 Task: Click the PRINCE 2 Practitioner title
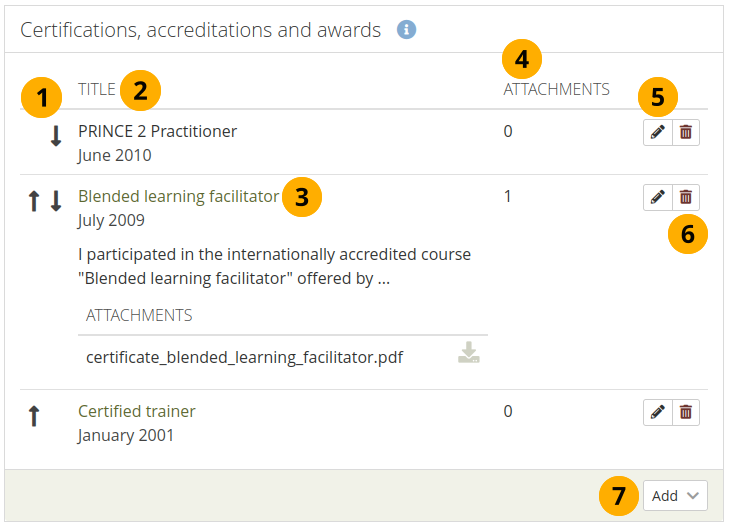pyautogui.click(x=157, y=131)
